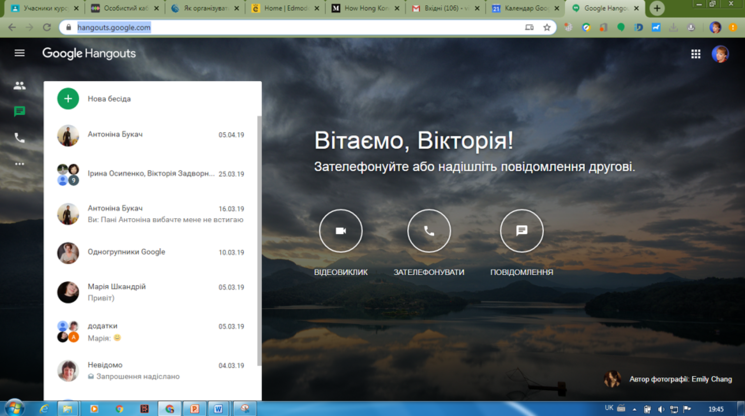745x416 pixels.
Task: Open Windows Start button
Action: point(14,408)
